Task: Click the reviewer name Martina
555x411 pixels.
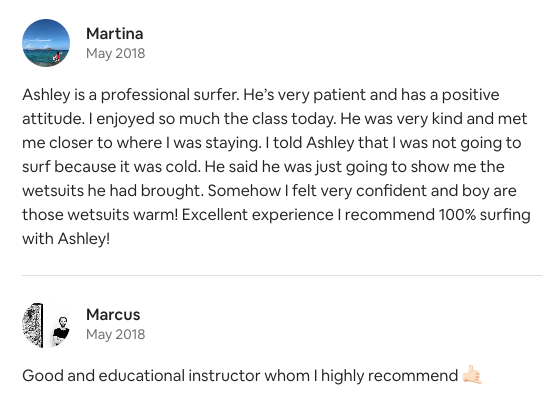Action: (115, 34)
